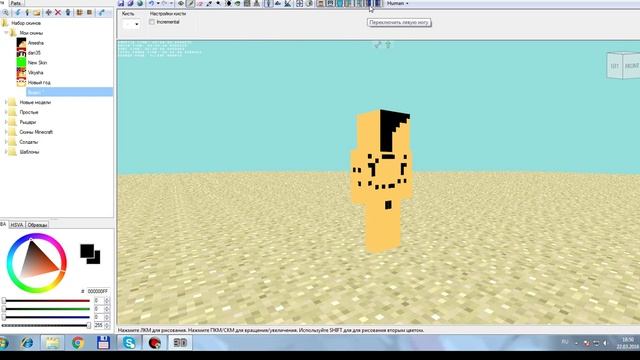Viewport: 640px width, 360px height.
Task: Toggle left leg visibility button
Action: [x=369, y=3]
